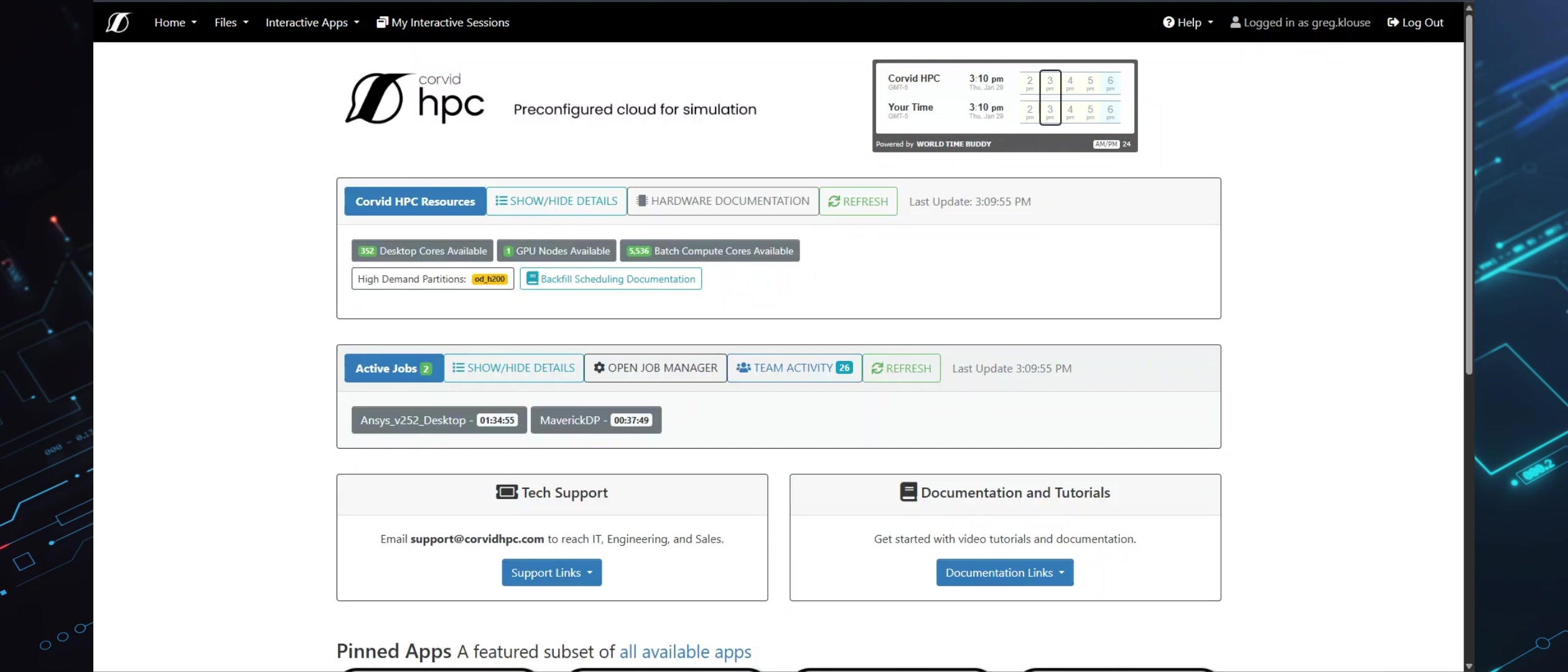Click the Log Out arrow icon
Image resolution: width=1568 pixels, height=672 pixels.
(x=1393, y=22)
